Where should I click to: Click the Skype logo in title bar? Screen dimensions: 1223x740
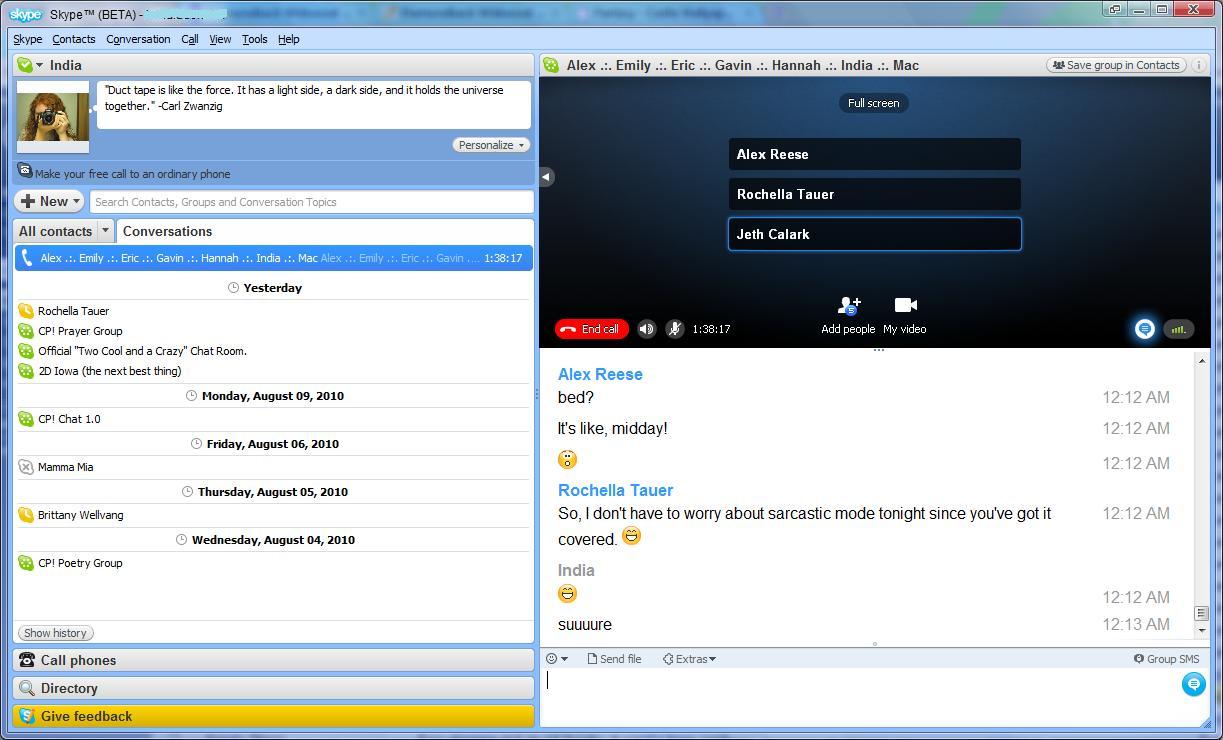click(26, 14)
